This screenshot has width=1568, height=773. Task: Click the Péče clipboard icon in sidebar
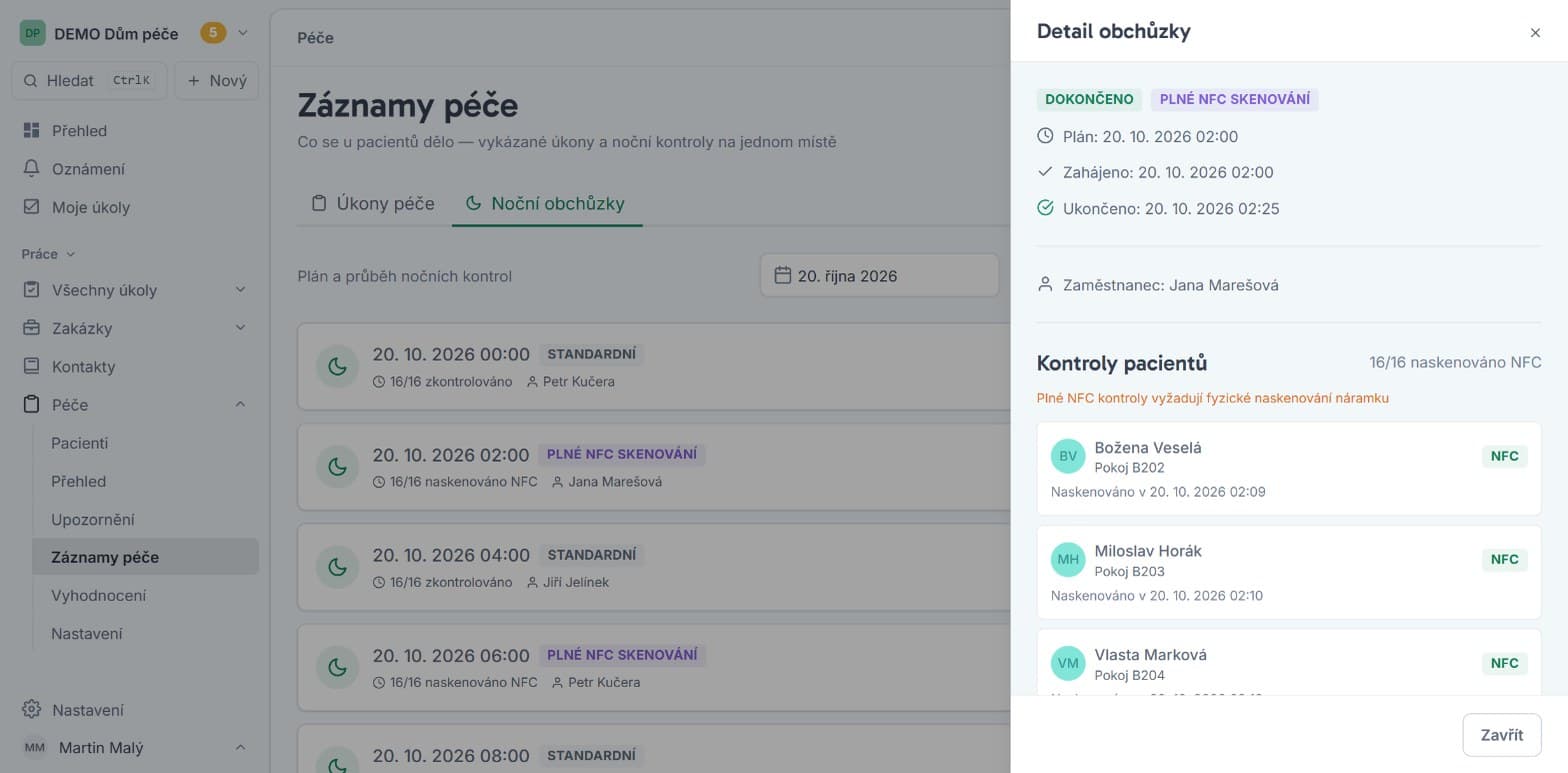click(x=32, y=404)
